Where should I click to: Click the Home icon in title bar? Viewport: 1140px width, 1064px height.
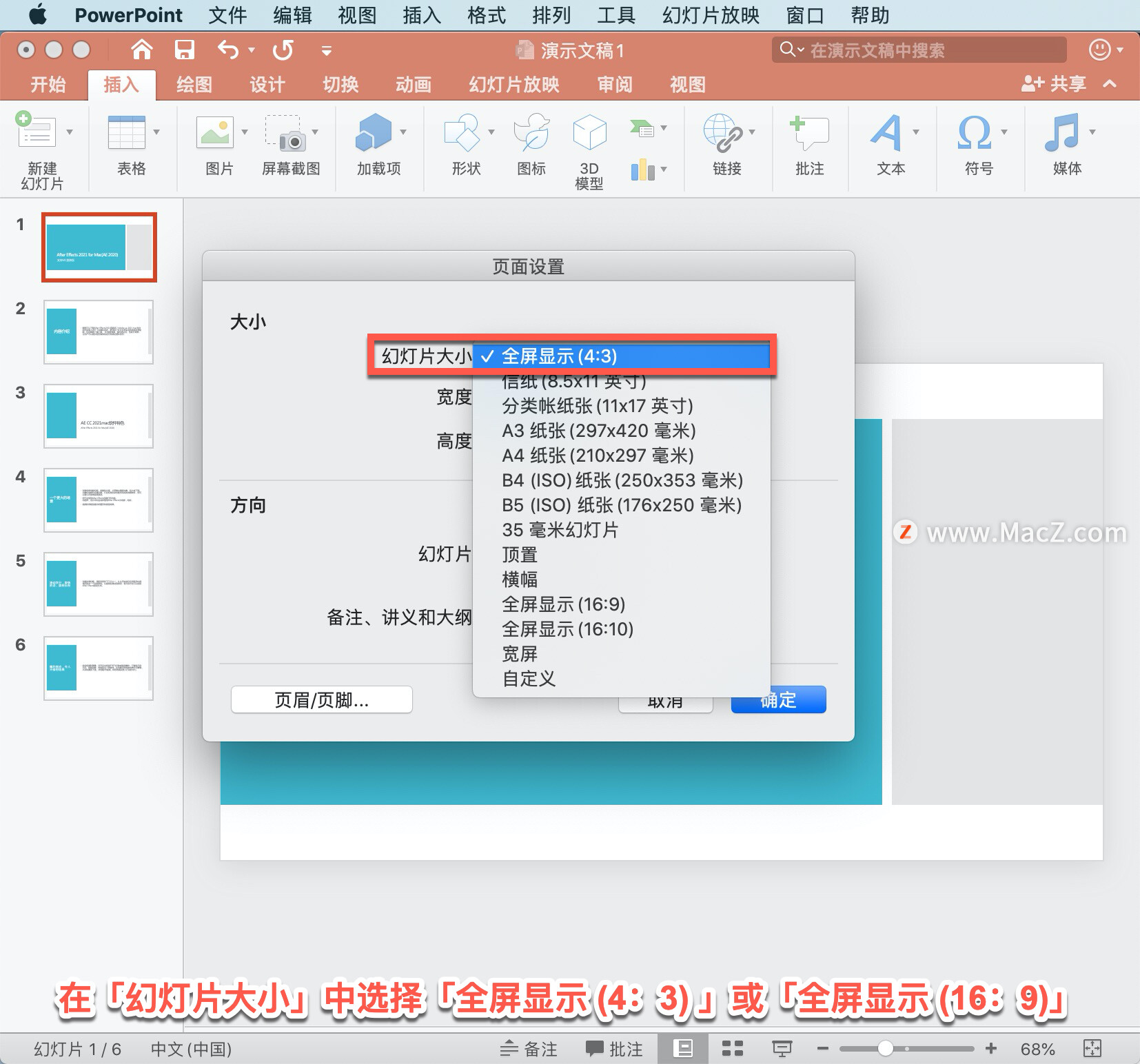coord(141,50)
